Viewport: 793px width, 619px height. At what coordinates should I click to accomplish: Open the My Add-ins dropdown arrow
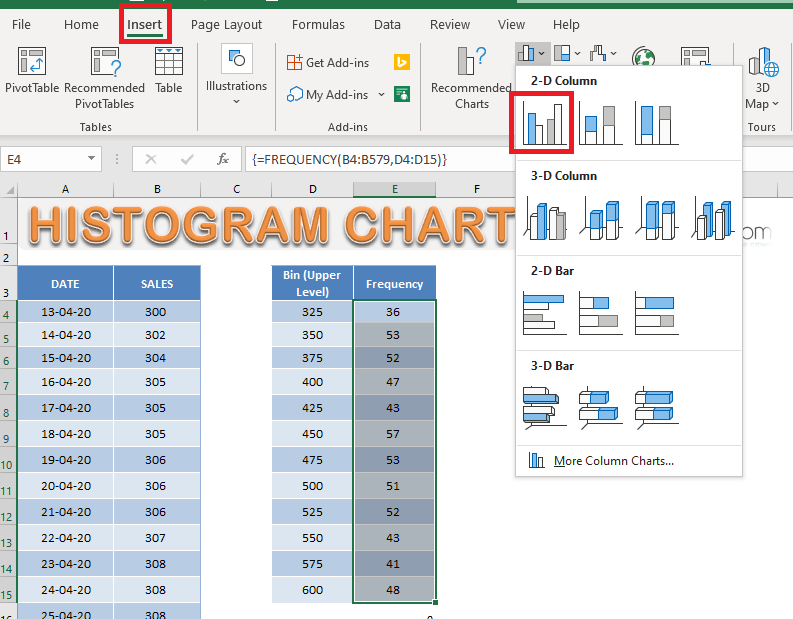click(x=381, y=95)
